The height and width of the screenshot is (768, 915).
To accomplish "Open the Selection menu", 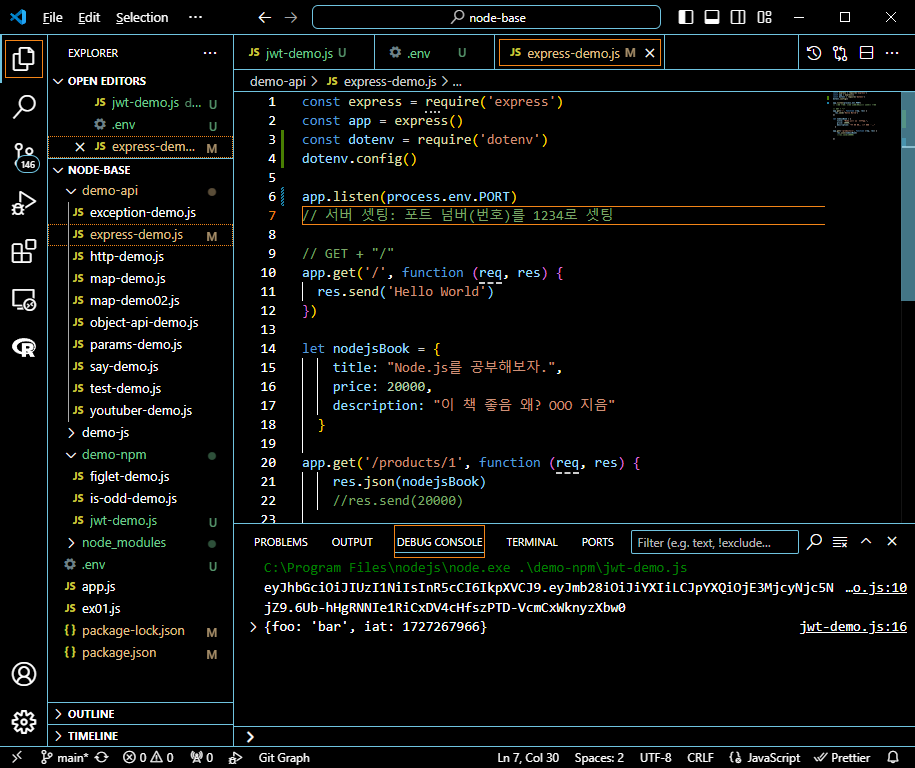I will pos(142,18).
